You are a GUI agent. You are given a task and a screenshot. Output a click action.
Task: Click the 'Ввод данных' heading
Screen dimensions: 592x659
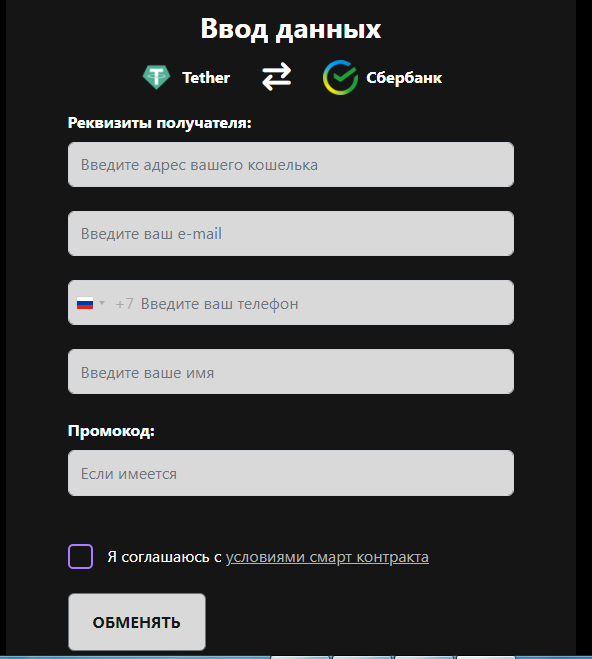pyautogui.click(x=291, y=29)
